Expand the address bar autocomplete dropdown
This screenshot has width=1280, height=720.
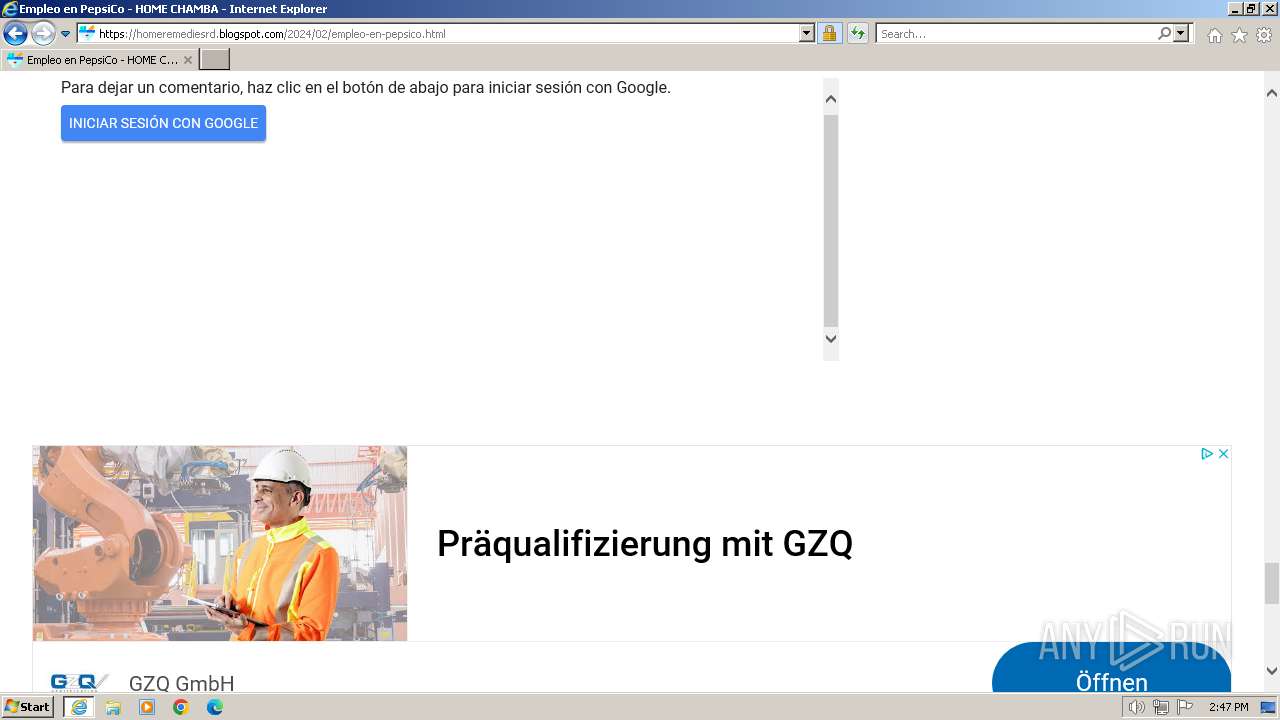(x=807, y=34)
